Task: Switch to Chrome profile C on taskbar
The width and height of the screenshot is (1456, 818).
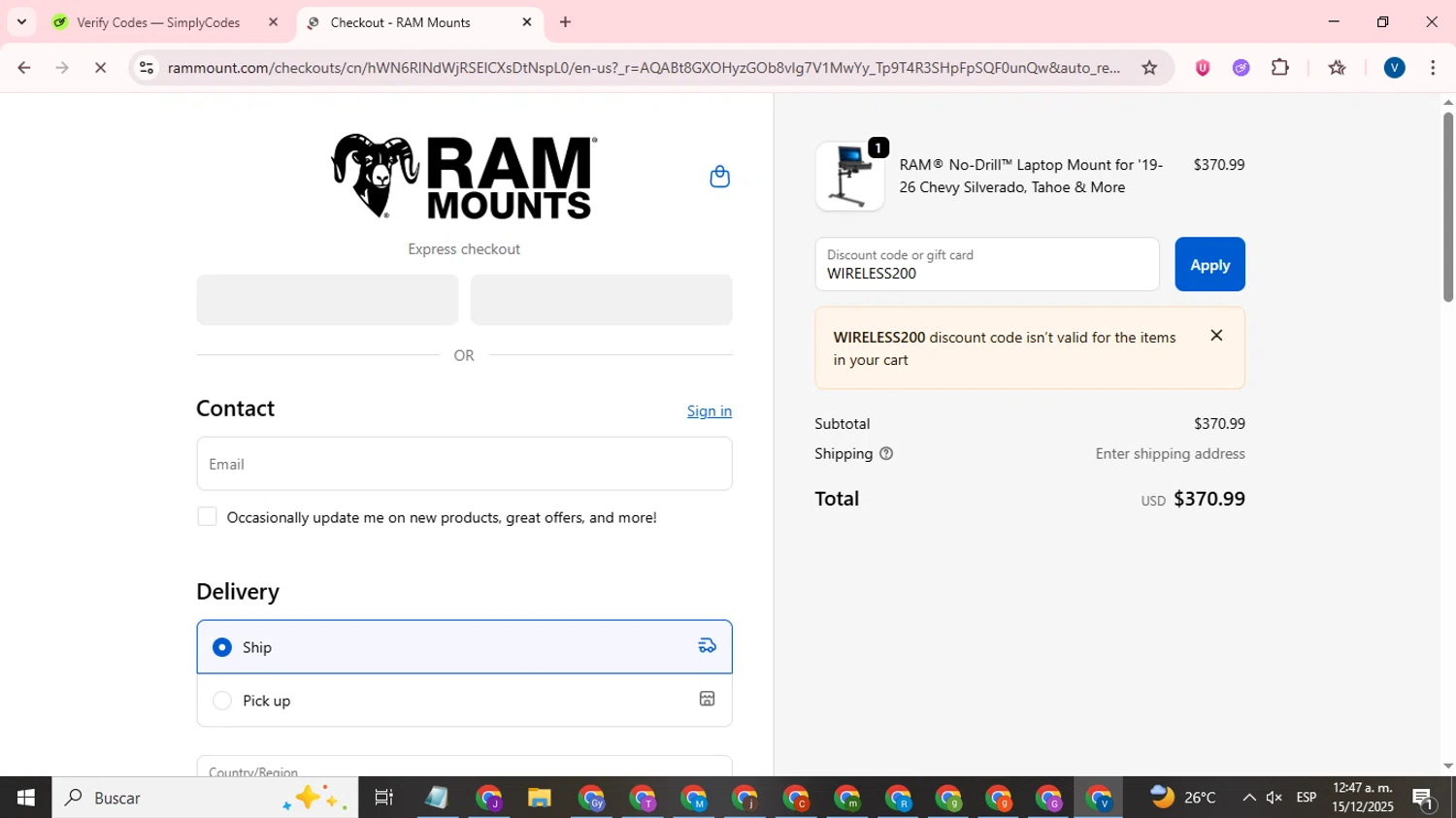Action: click(796, 798)
